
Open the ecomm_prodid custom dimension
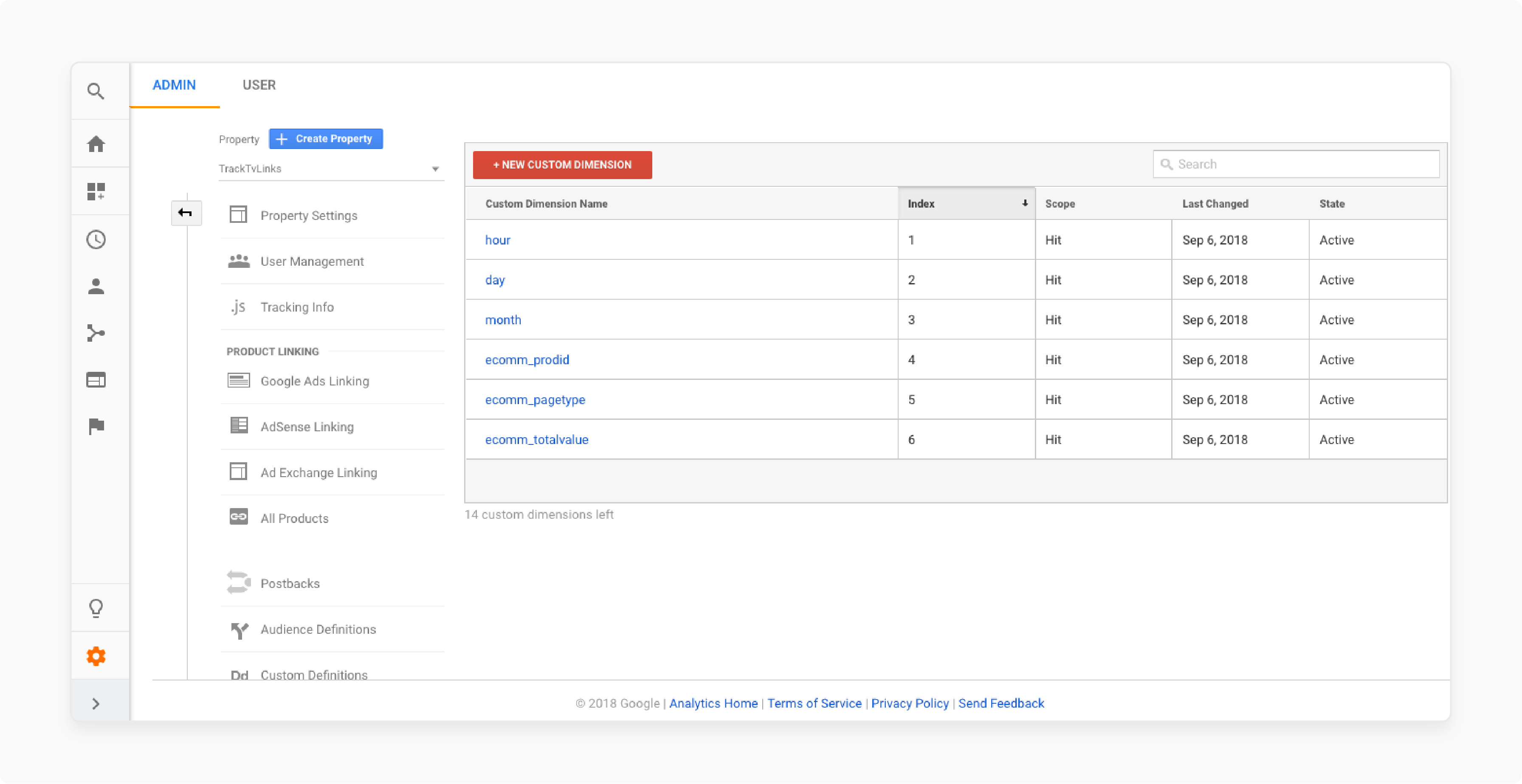[x=527, y=360]
